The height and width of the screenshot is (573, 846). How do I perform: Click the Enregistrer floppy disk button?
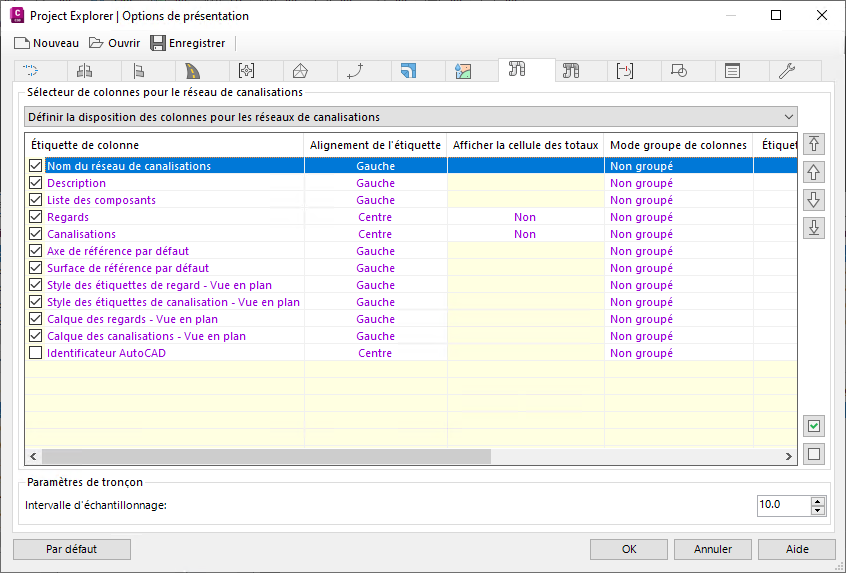pos(188,43)
